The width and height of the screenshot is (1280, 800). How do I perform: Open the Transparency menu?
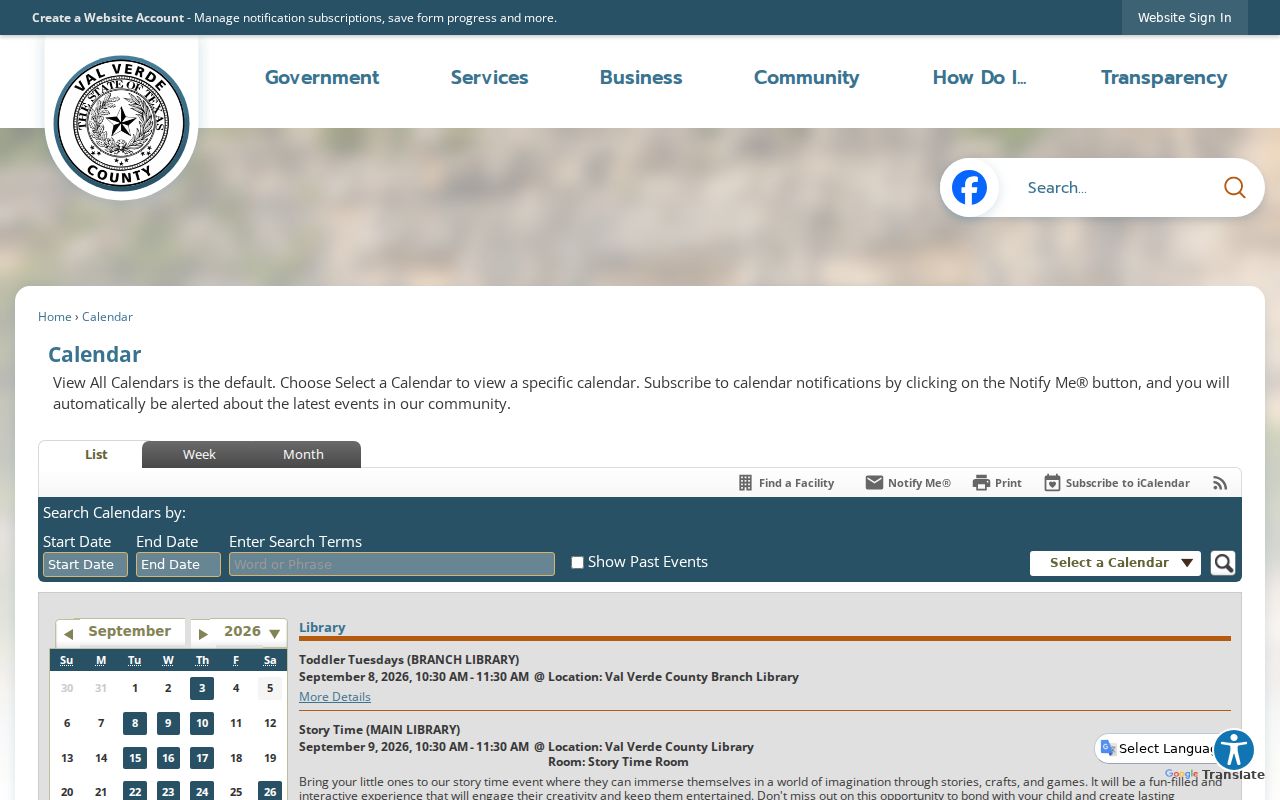pos(1164,77)
